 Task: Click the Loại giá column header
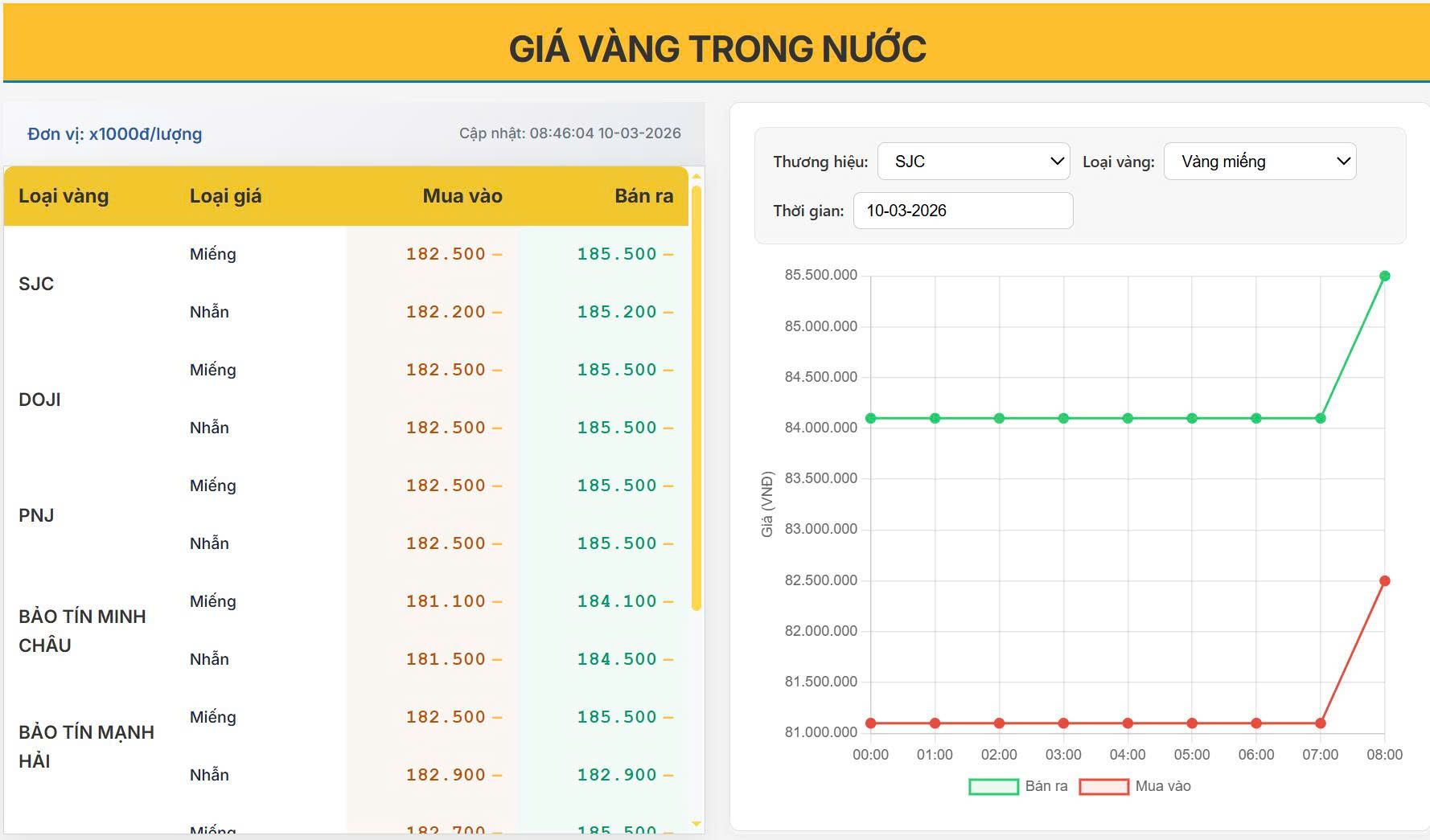pyautogui.click(x=225, y=196)
